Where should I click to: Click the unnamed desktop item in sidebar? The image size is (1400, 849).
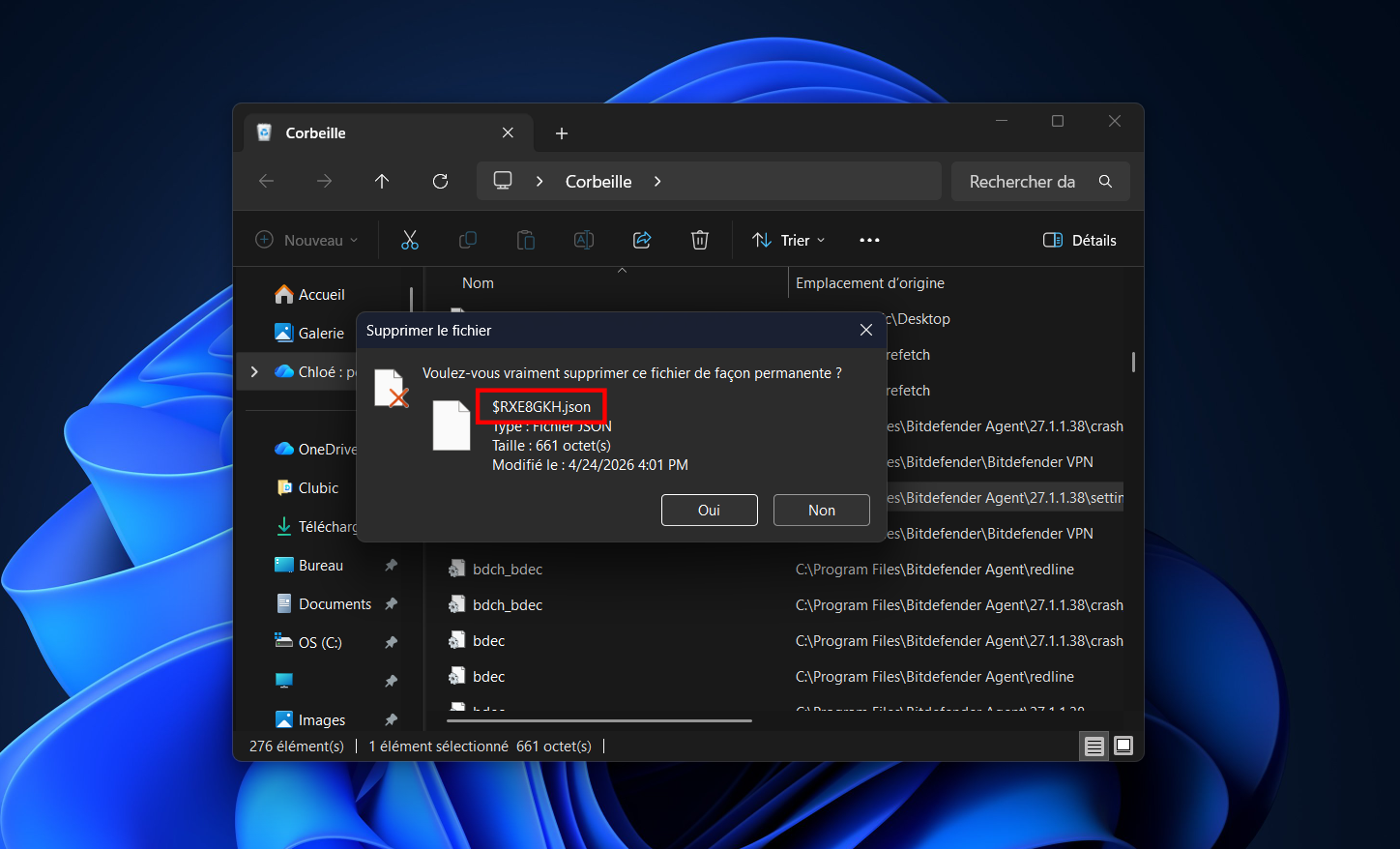pyautogui.click(x=284, y=681)
